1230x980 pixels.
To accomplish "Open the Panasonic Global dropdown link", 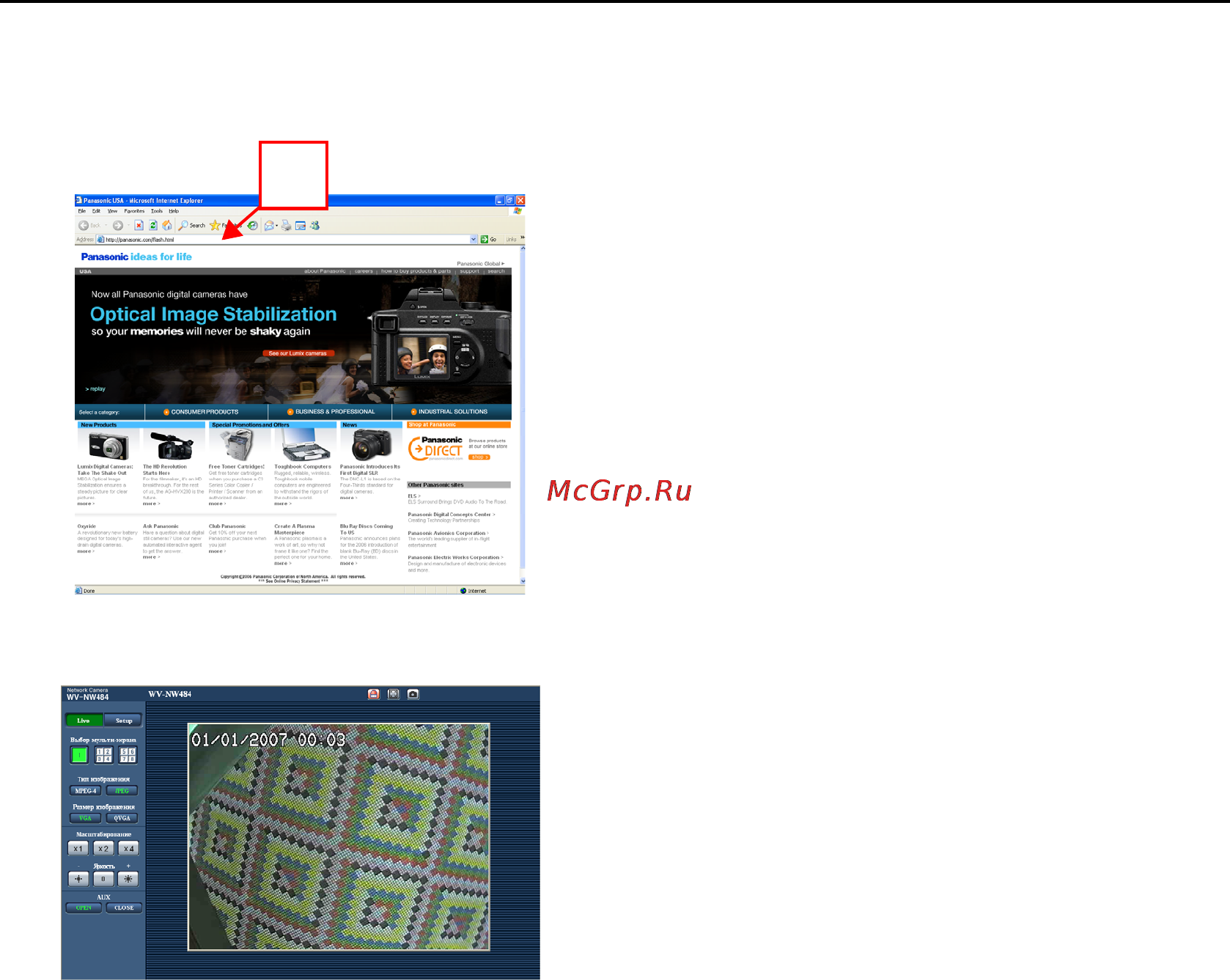I will (x=481, y=264).
